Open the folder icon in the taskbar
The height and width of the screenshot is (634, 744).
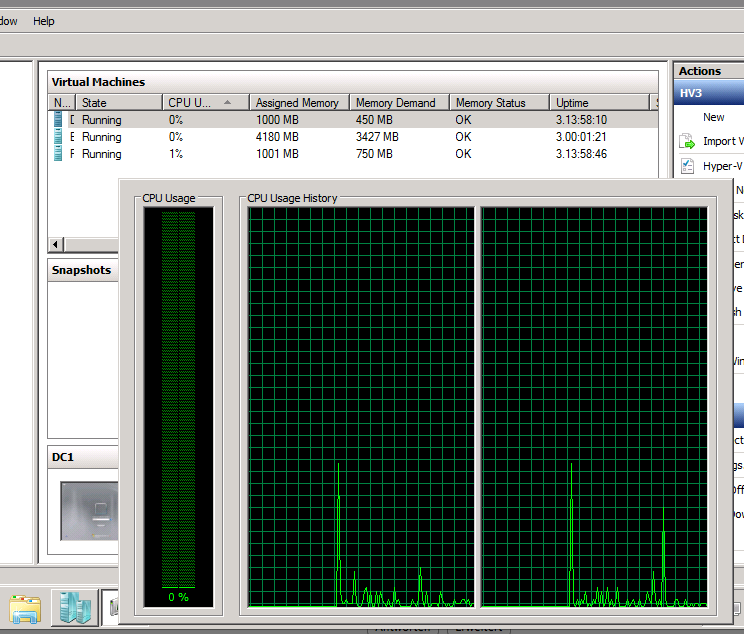25,609
